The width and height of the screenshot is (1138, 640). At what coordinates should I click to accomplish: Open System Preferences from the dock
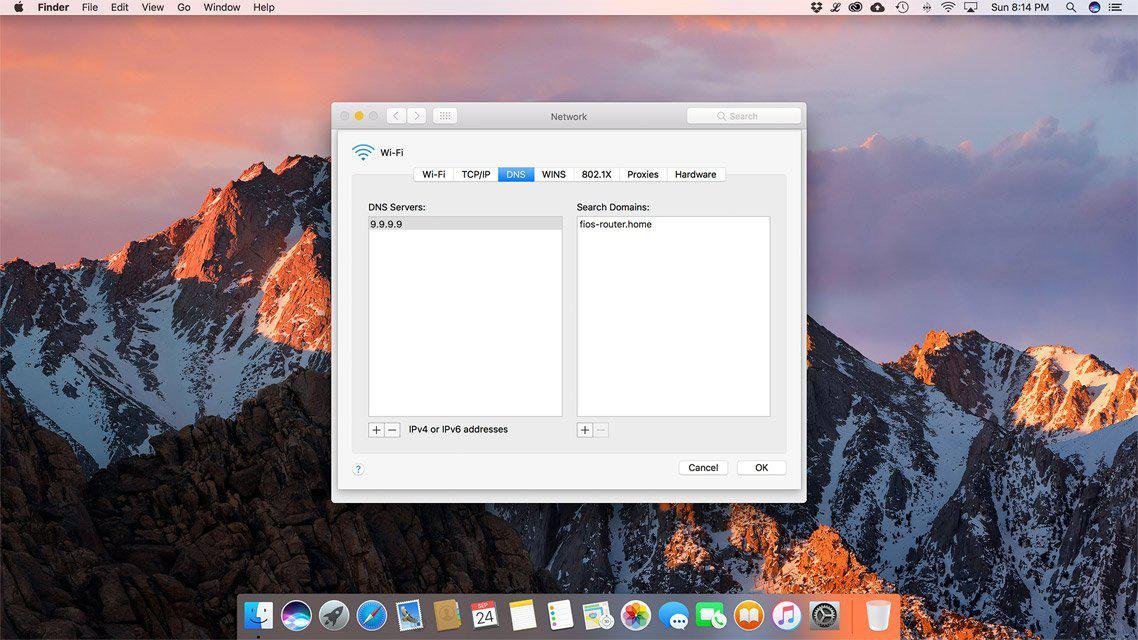[x=823, y=615]
